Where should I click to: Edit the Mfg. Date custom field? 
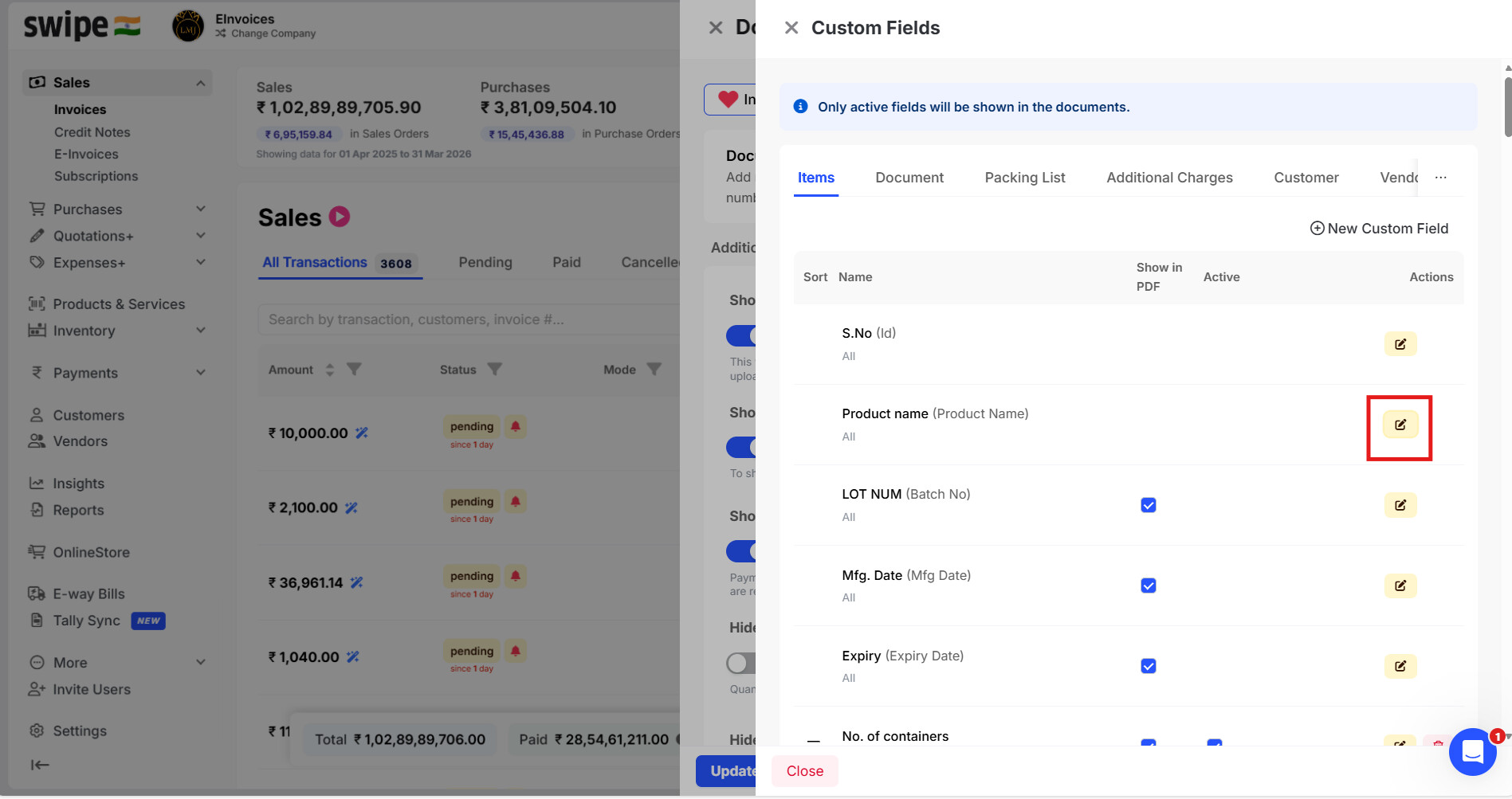pyautogui.click(x=1400, y=586)
